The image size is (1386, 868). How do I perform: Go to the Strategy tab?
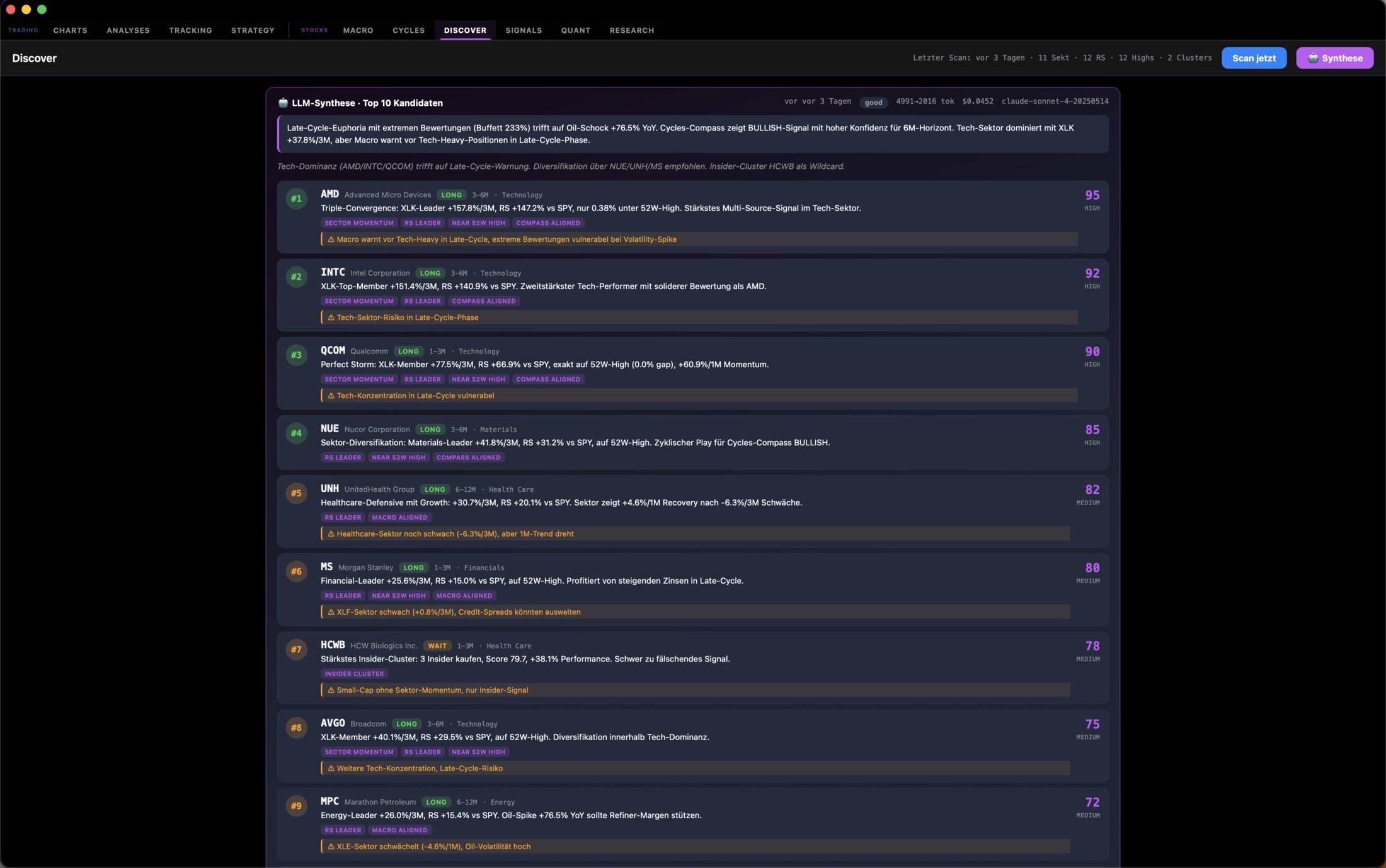(253, 30)
